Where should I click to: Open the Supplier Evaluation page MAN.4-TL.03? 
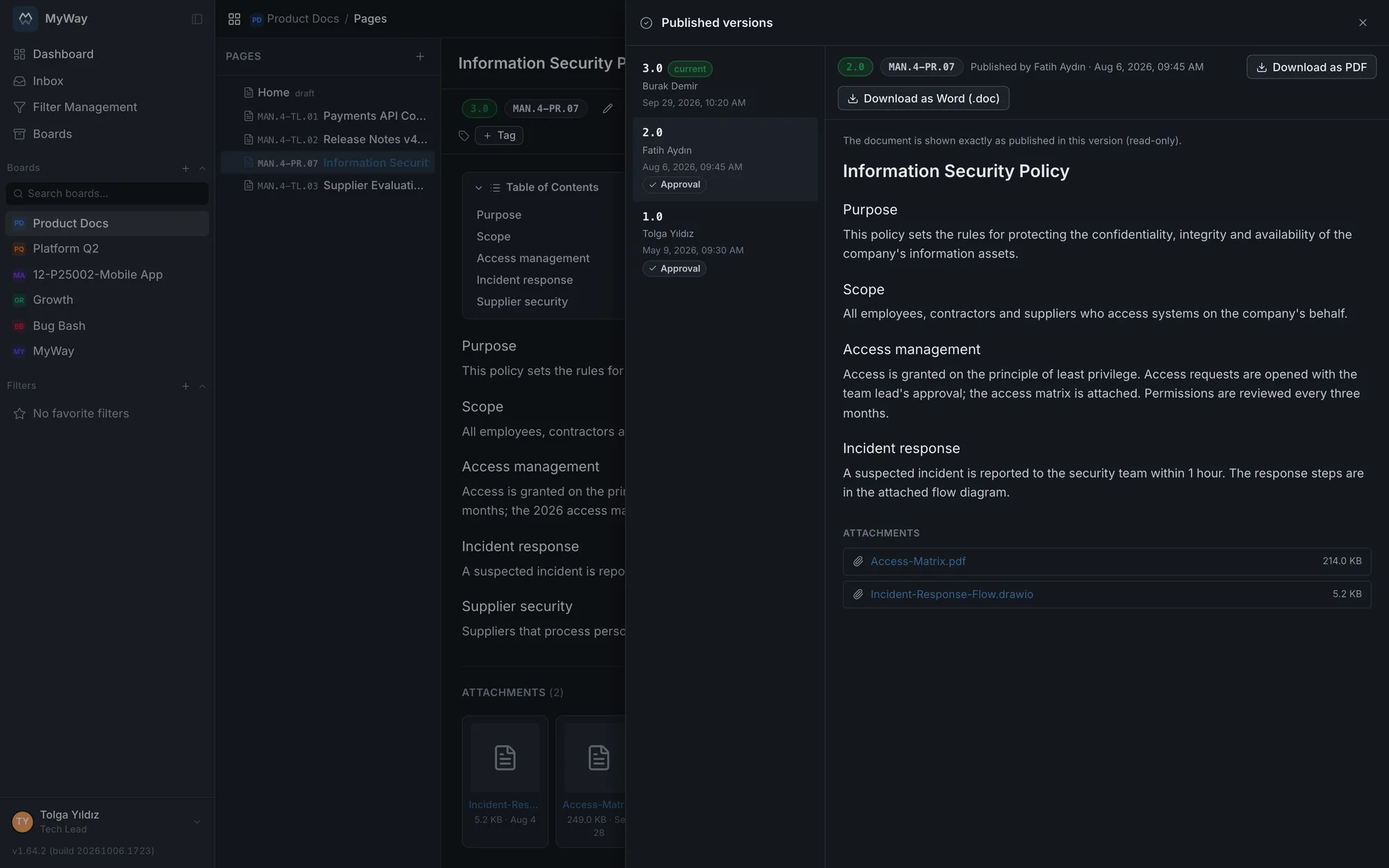pos(328,185)
